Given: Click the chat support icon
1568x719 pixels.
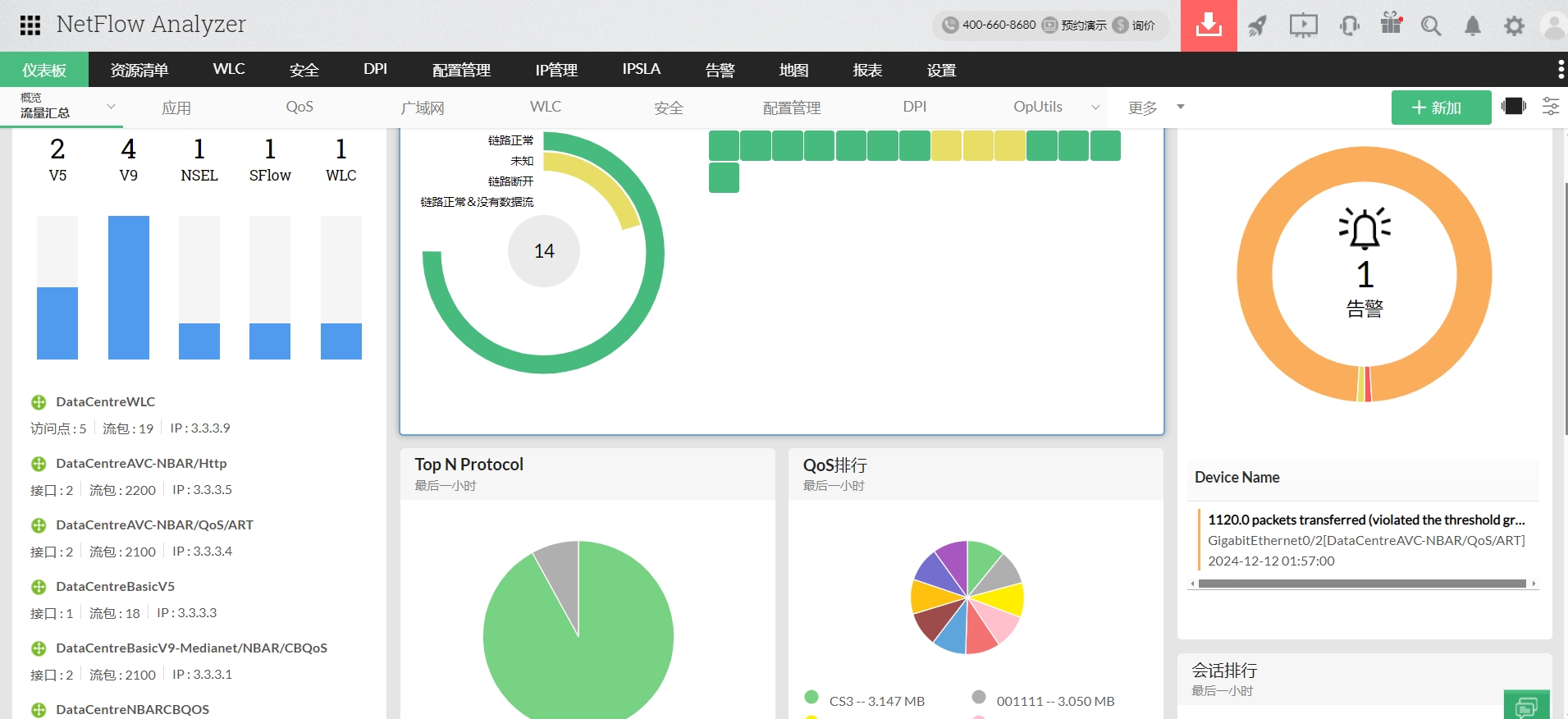Looking at the screenshot, I should [1526, 705].
